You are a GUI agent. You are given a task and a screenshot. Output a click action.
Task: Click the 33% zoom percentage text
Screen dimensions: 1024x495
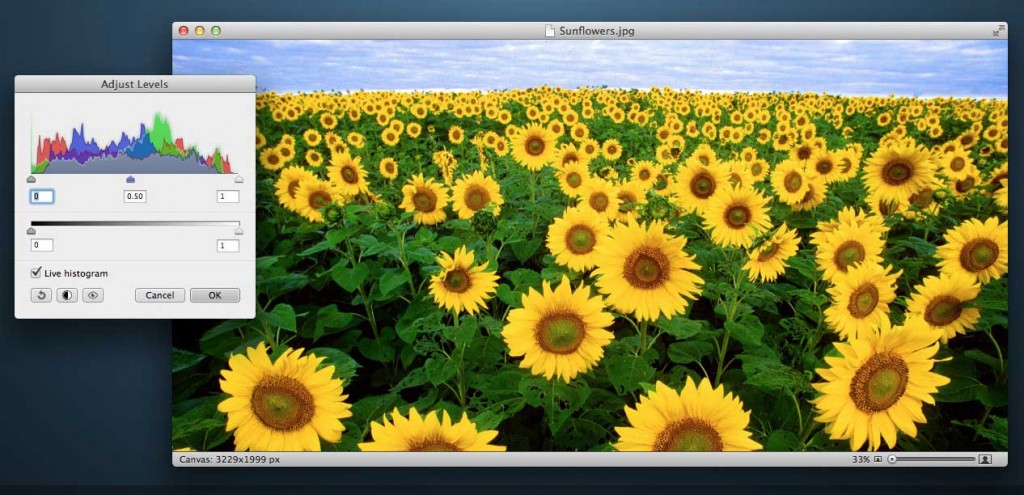[x=861, y=460]
